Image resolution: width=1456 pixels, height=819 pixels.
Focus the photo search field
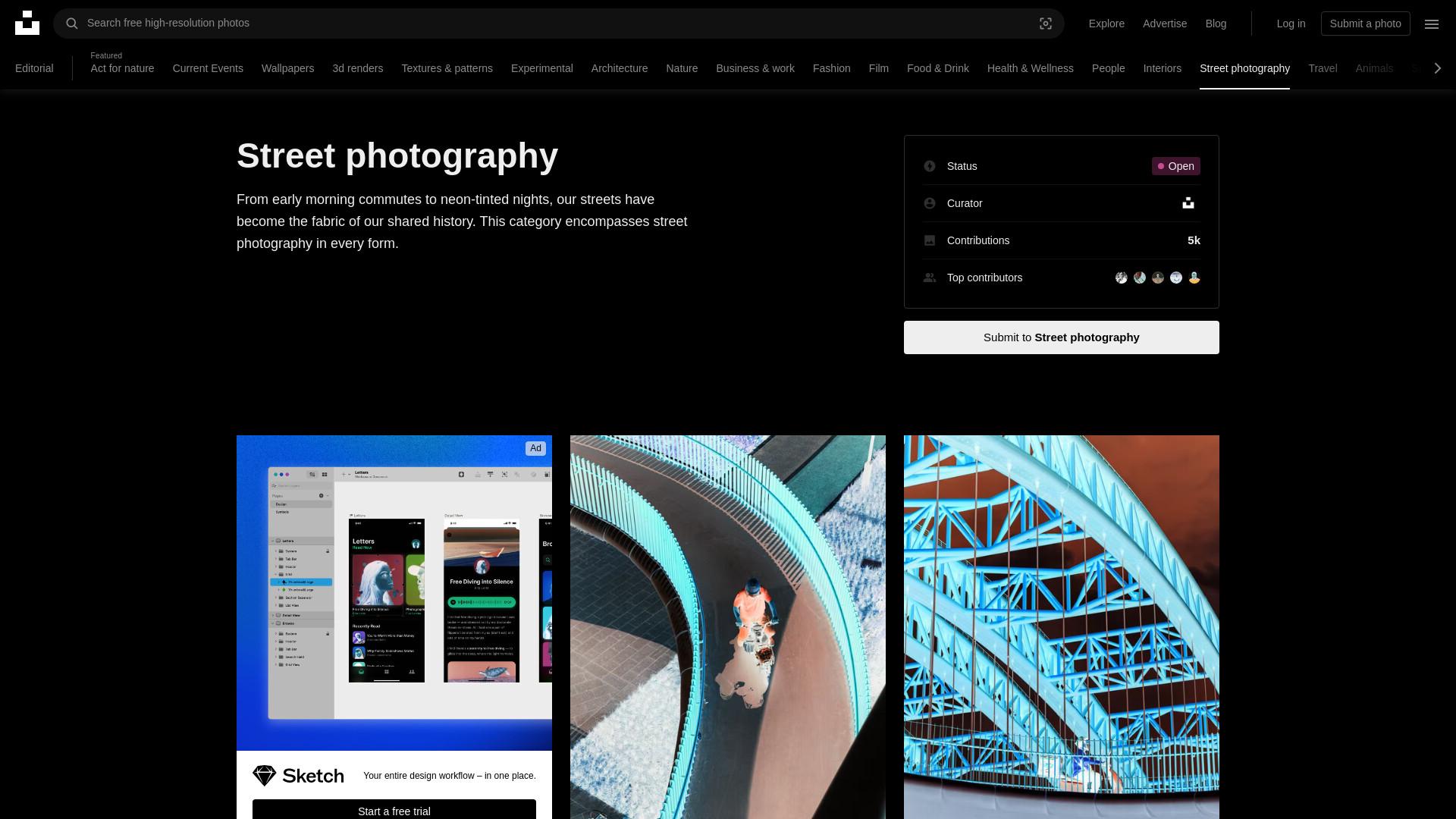559,24
